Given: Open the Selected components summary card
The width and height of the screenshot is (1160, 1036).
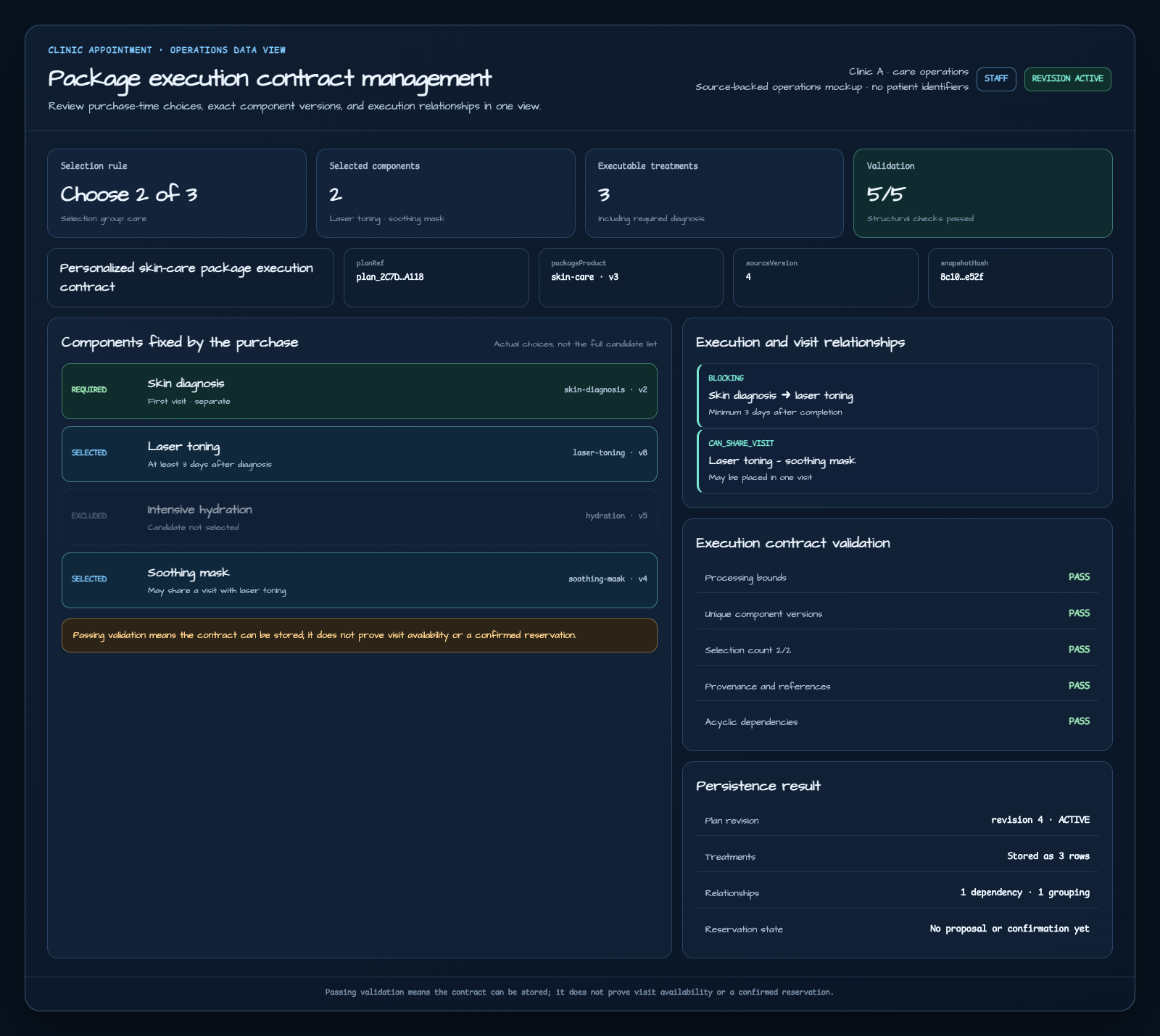Looking at the screenshot, I should click(x=446, y=193).
